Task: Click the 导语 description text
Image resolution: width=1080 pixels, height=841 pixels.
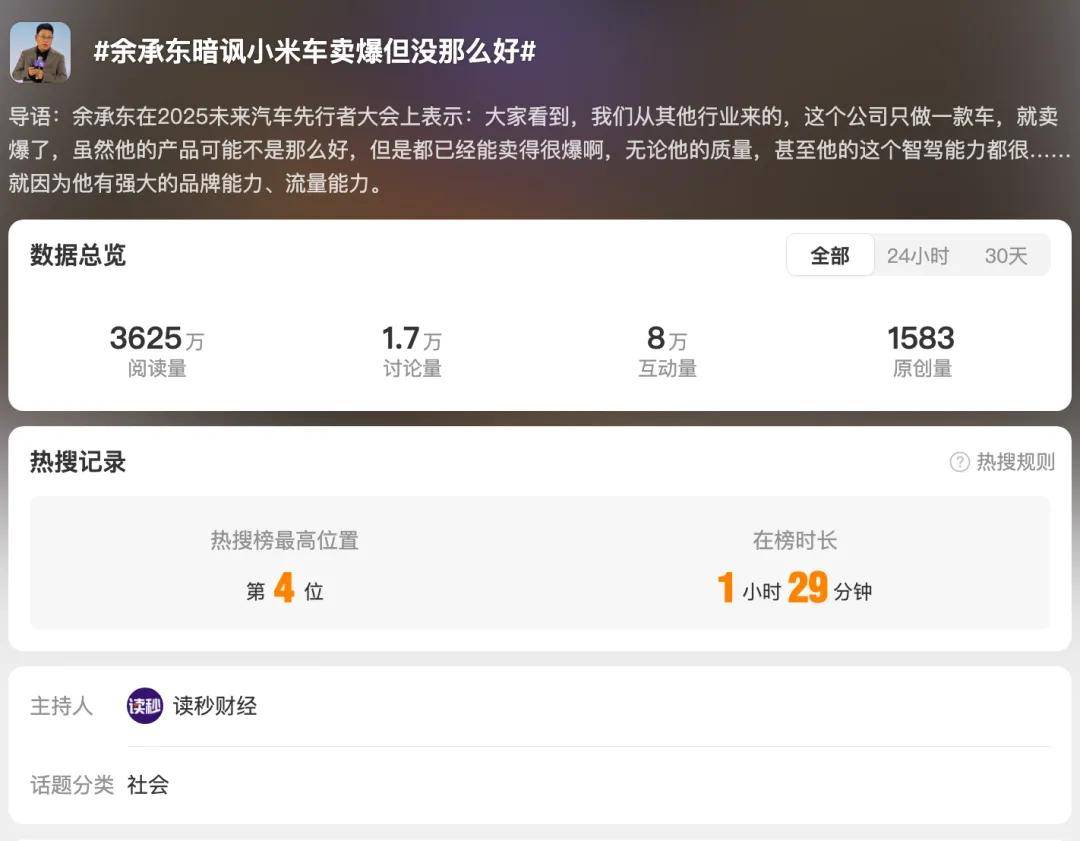Action: [539, 149]
